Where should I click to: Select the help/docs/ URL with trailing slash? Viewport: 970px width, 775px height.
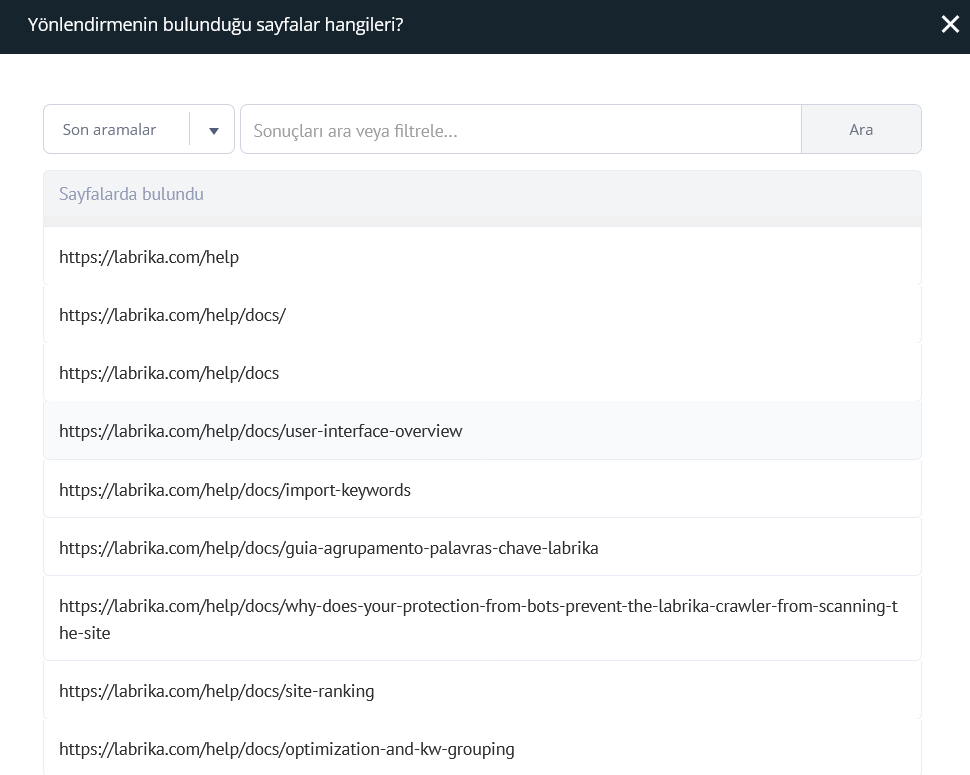172,315
